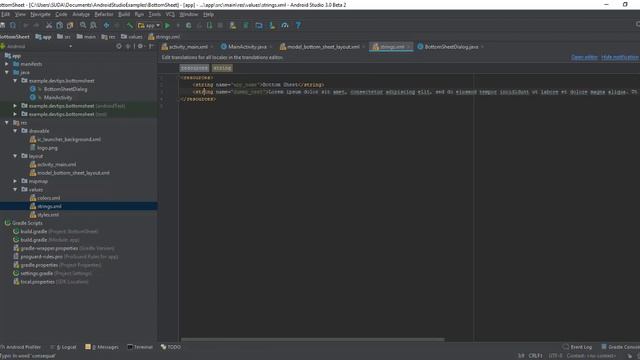
Task: Open Project Structure folder icon
Action: pyautogui.click(x=259, y=25)
